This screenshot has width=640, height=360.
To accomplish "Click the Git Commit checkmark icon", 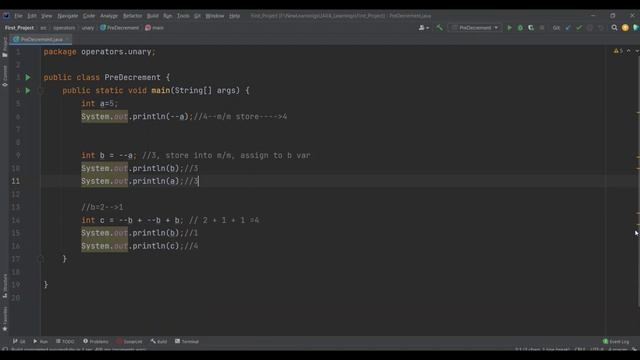I will [x=579, y=28].
